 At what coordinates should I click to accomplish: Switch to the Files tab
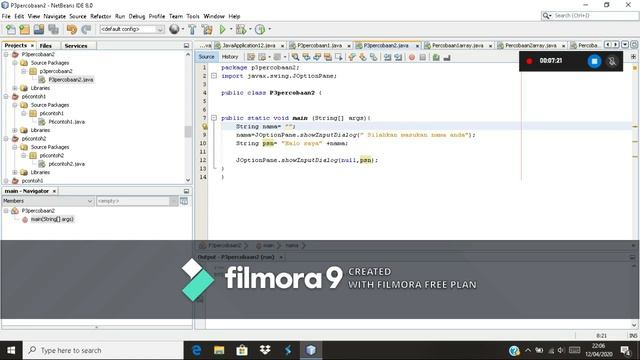point(46,46)
